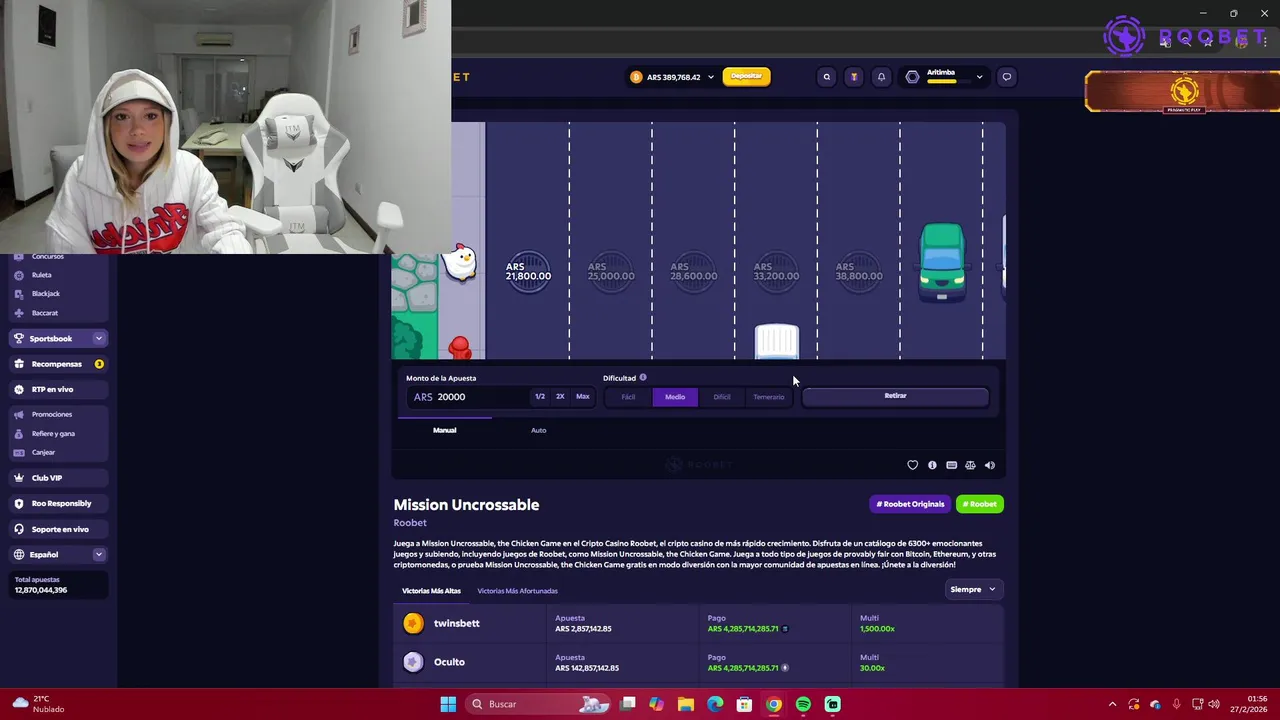Show hidden icons in system tray
The height and width of the screenshot is (720, 1280).
click(x=1112, y=704)
